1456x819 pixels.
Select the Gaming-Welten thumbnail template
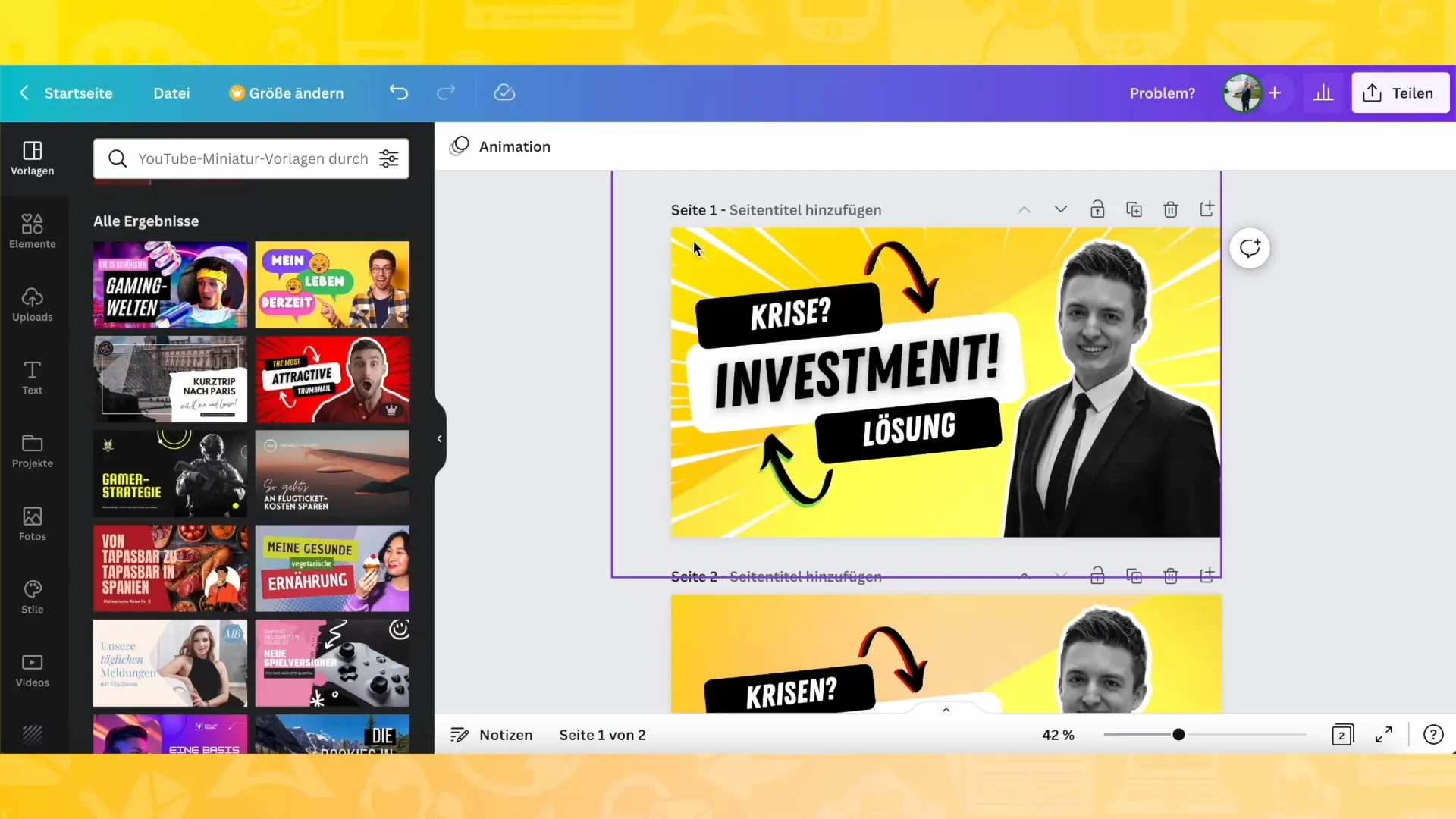[x=170, y=285]
